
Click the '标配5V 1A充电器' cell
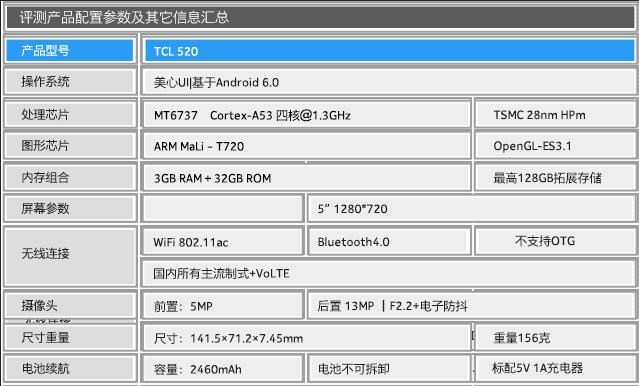tap(555, 368)
